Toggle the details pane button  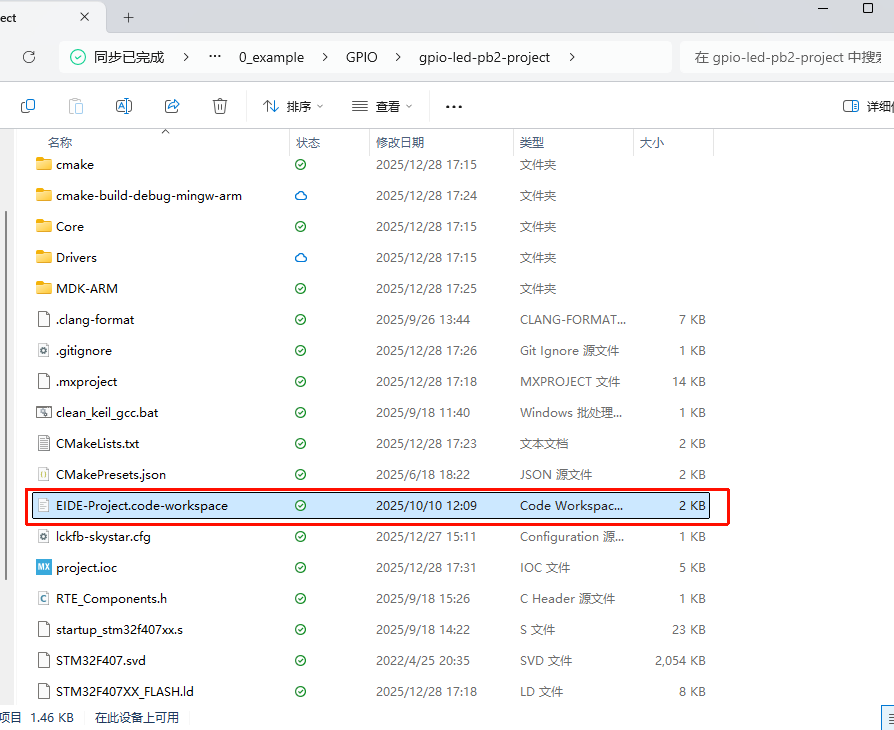pyautogui.click(x=865, y=106)
